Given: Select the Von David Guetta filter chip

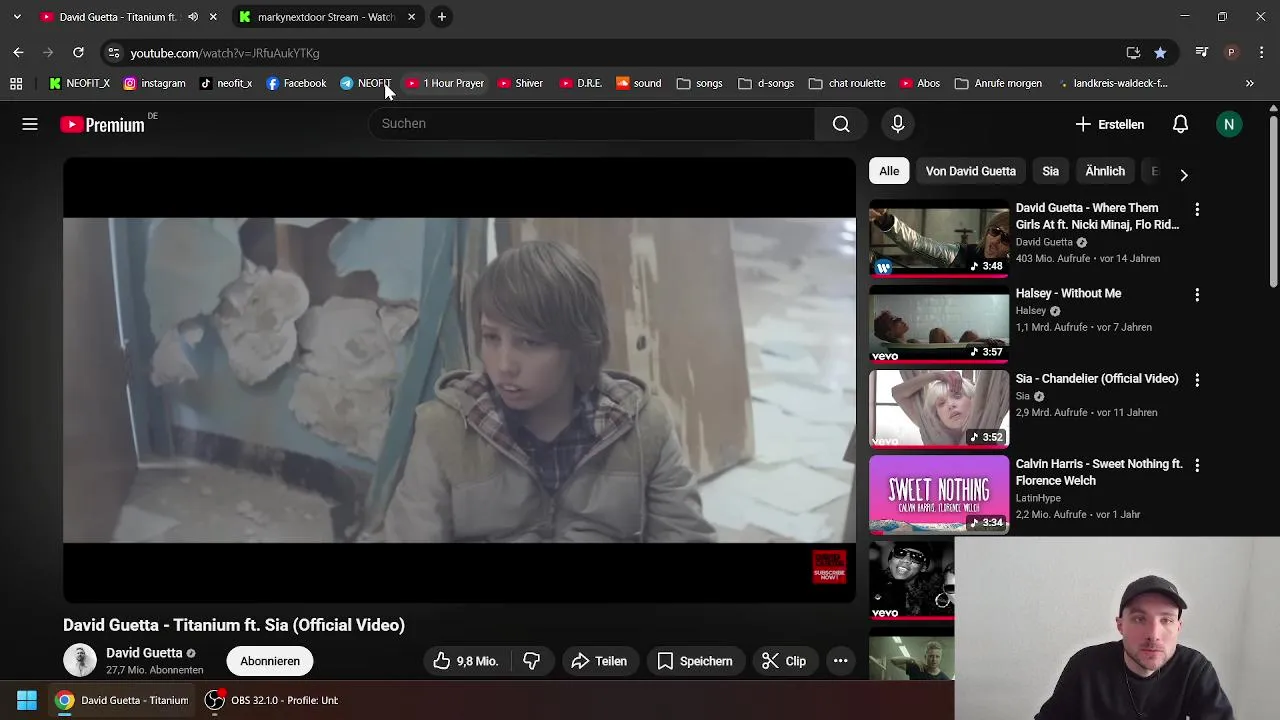Looking at the screenshot, I should click(x=970, y=171).
